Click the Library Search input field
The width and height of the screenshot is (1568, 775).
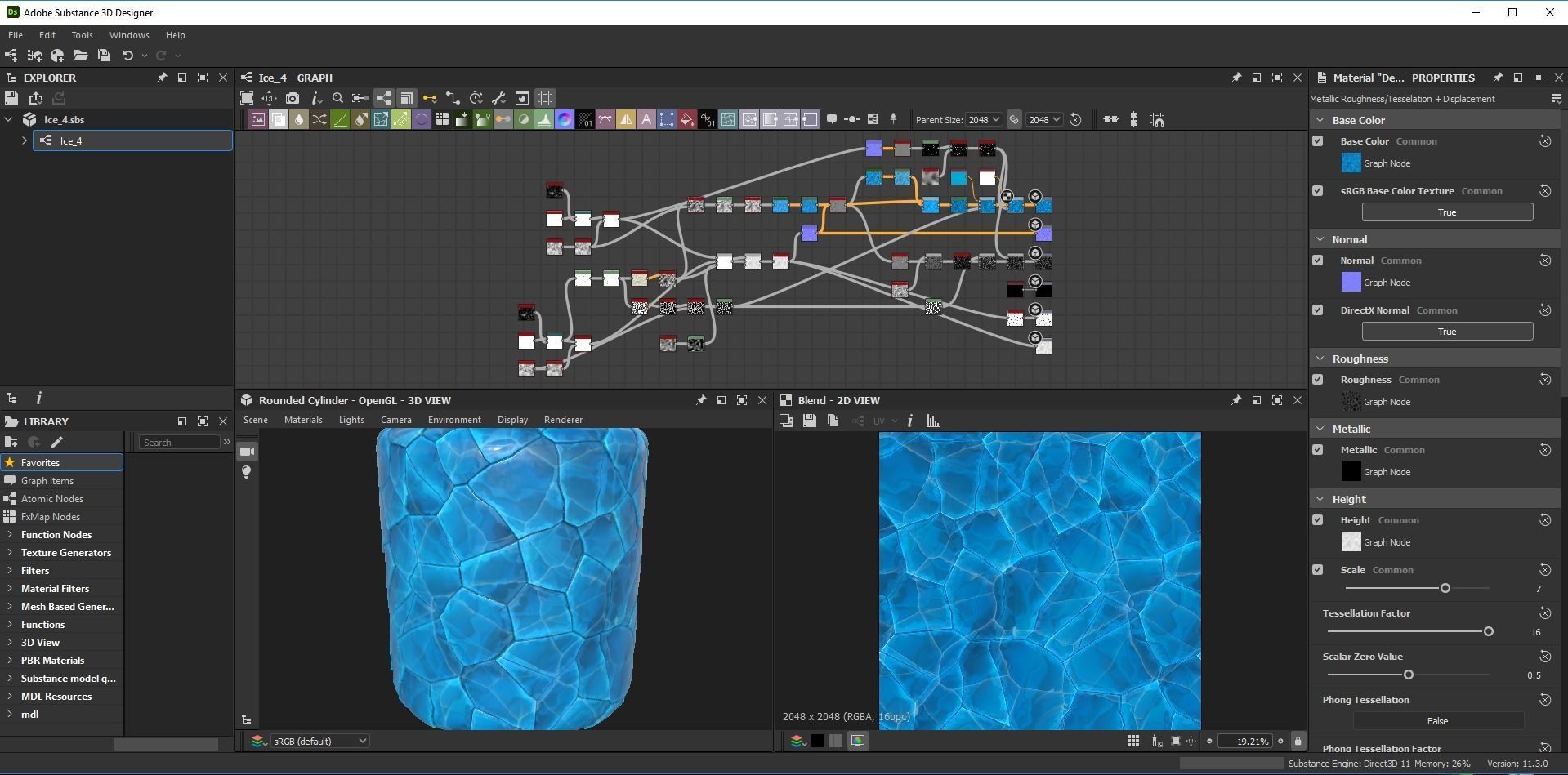(179, 442)
